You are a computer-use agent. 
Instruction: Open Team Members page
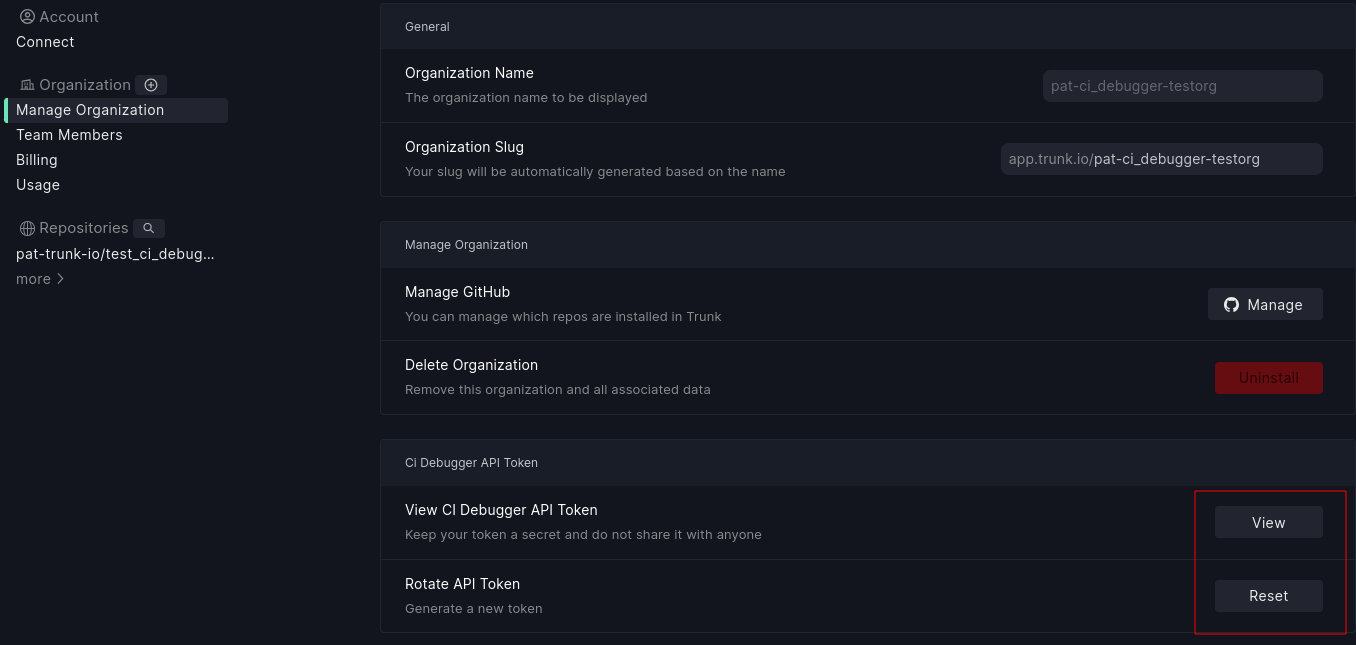pyautogui.click(x=69, y=135)
